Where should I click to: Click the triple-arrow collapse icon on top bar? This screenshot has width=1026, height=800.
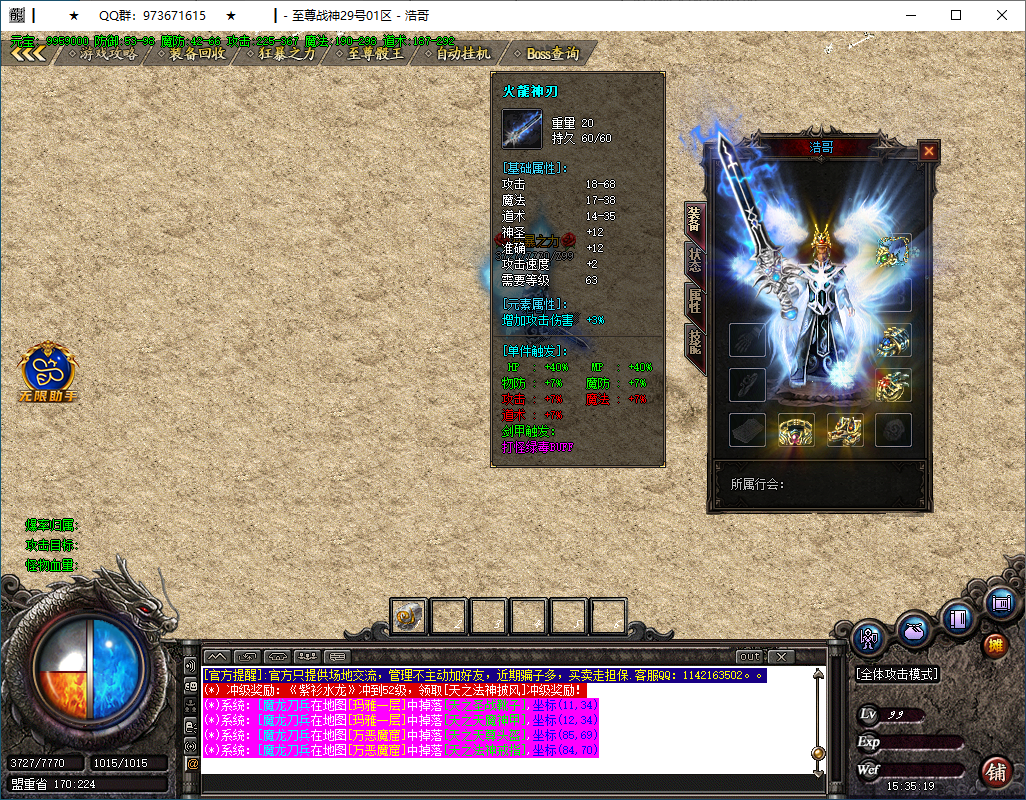[x=28, y=54]
